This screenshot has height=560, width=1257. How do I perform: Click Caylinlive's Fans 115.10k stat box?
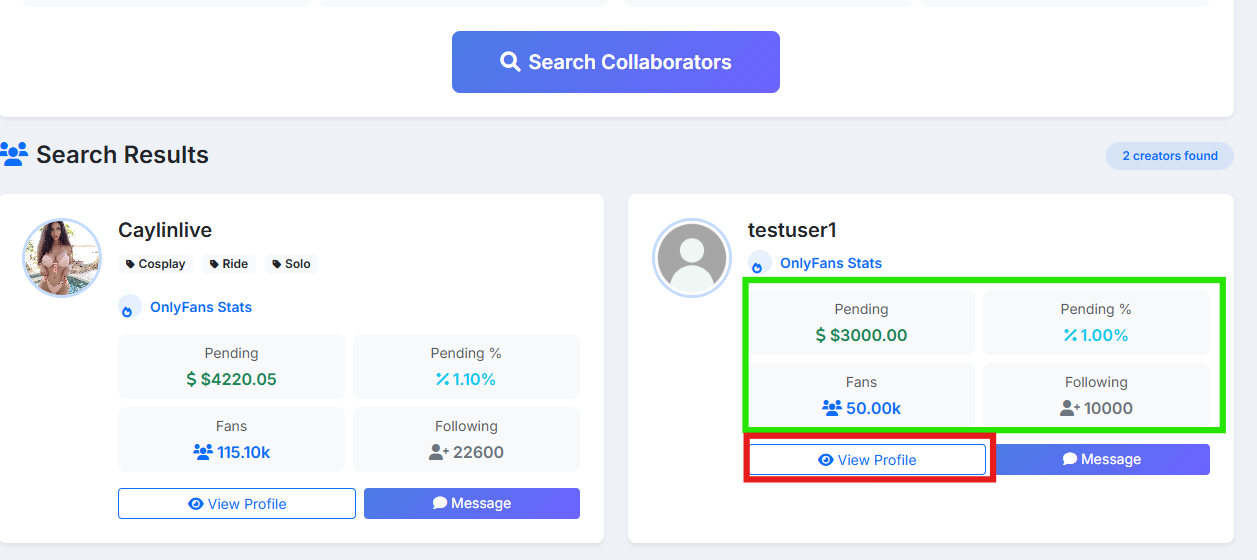point(231,440)
